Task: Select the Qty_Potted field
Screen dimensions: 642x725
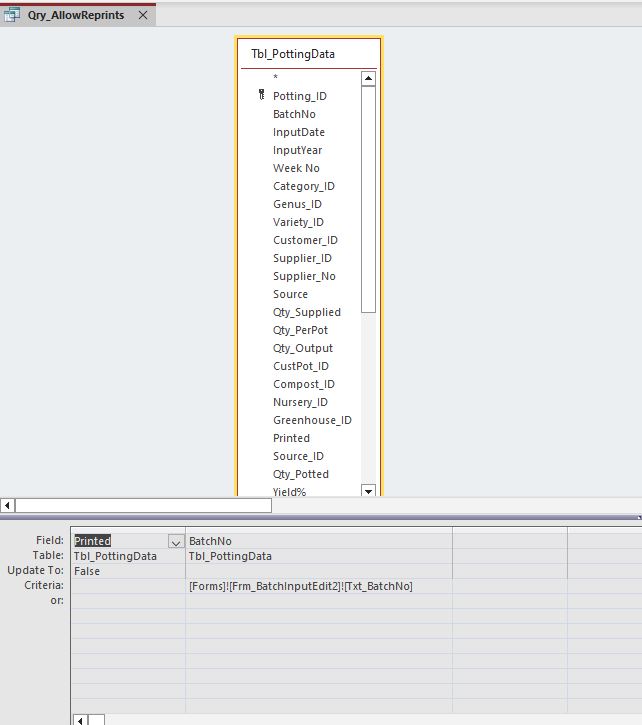Action: [301, 474]
